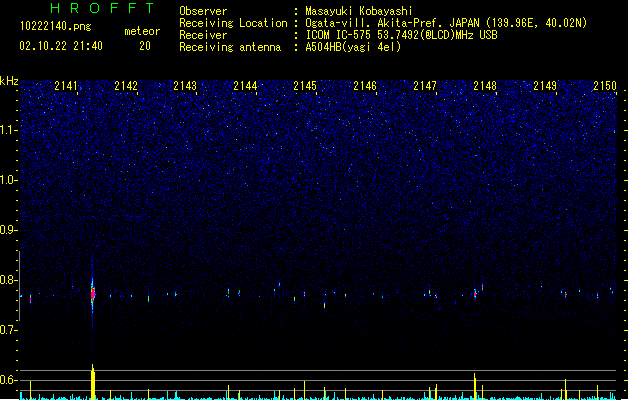Click the 0.9 kHz frequency label

(8, 230)
